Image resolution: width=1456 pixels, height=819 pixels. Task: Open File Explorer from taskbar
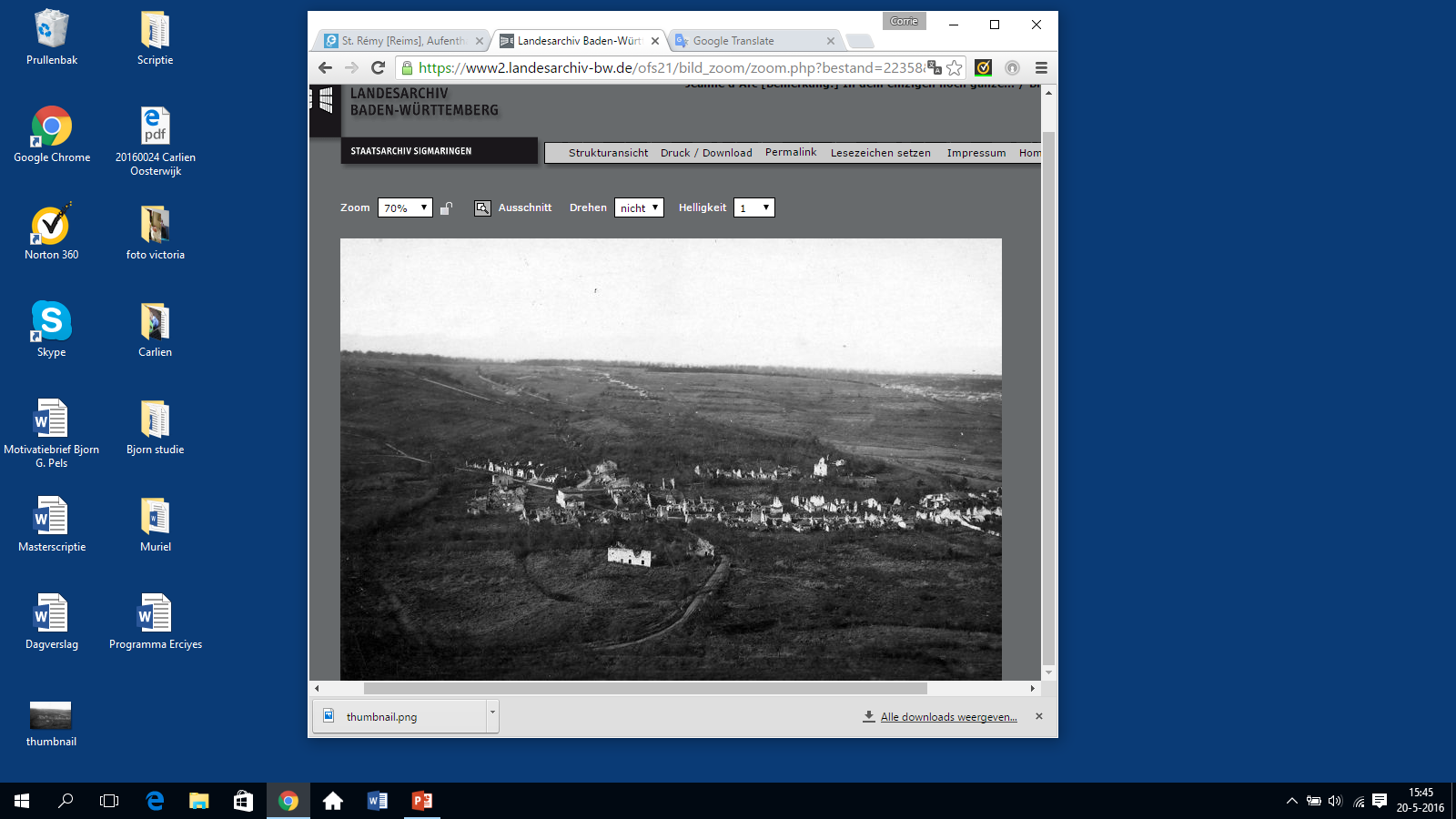click(198, 801)
